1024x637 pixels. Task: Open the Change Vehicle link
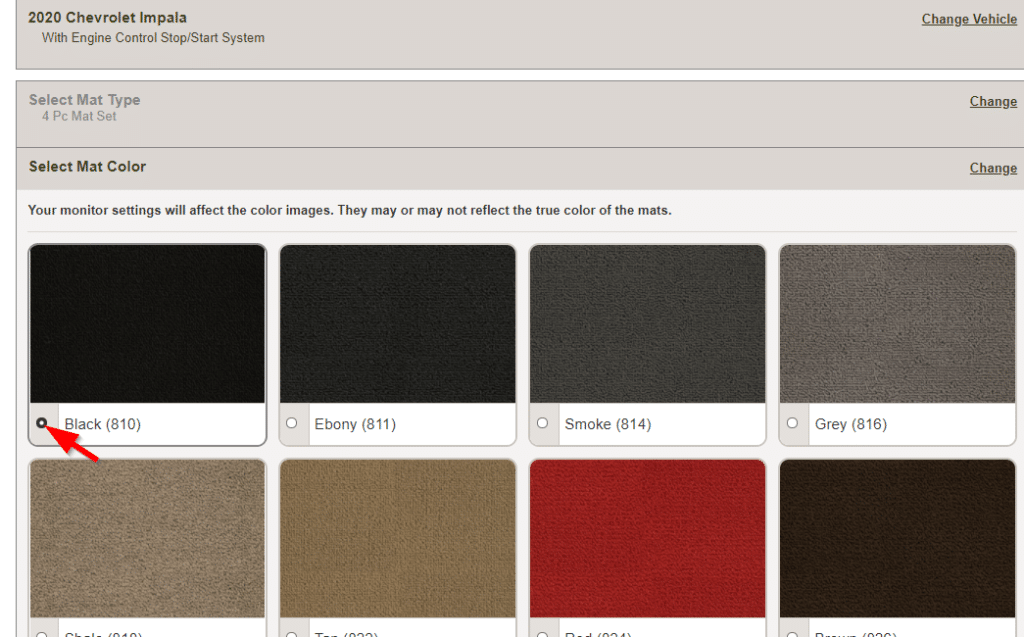(969, 19)
